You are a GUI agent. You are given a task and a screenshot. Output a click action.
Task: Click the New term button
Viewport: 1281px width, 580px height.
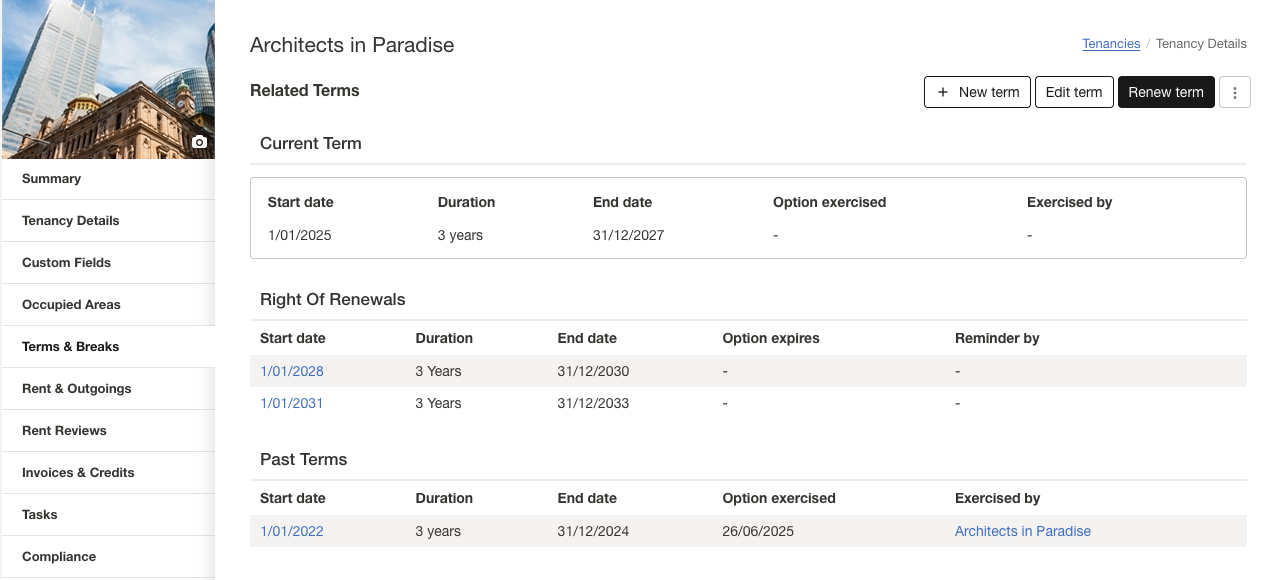pos(977,92)
